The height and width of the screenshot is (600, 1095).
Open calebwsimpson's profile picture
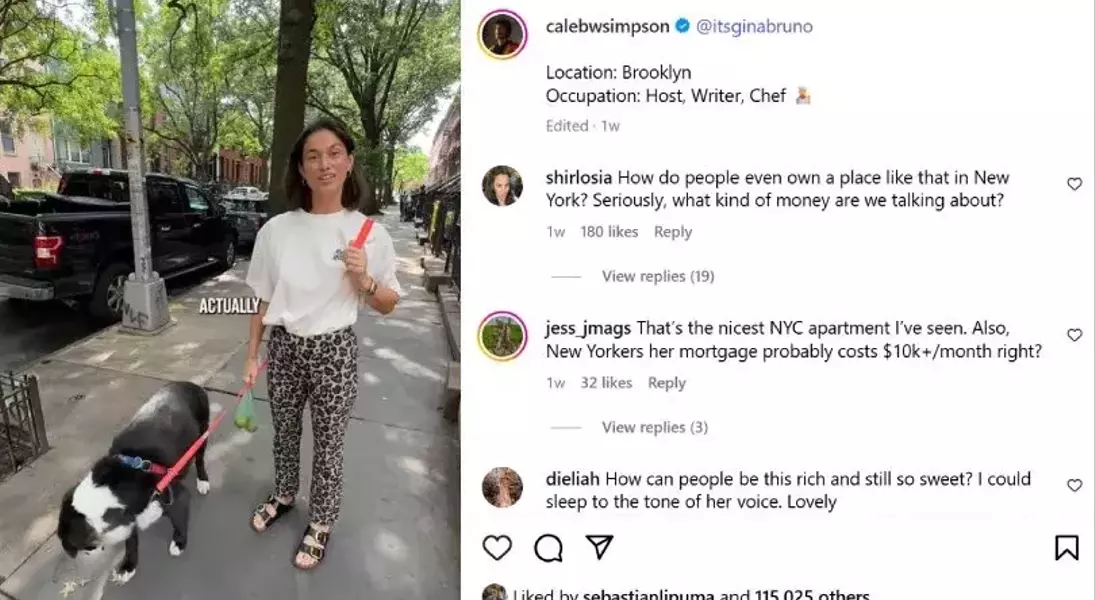click(502, 34)
